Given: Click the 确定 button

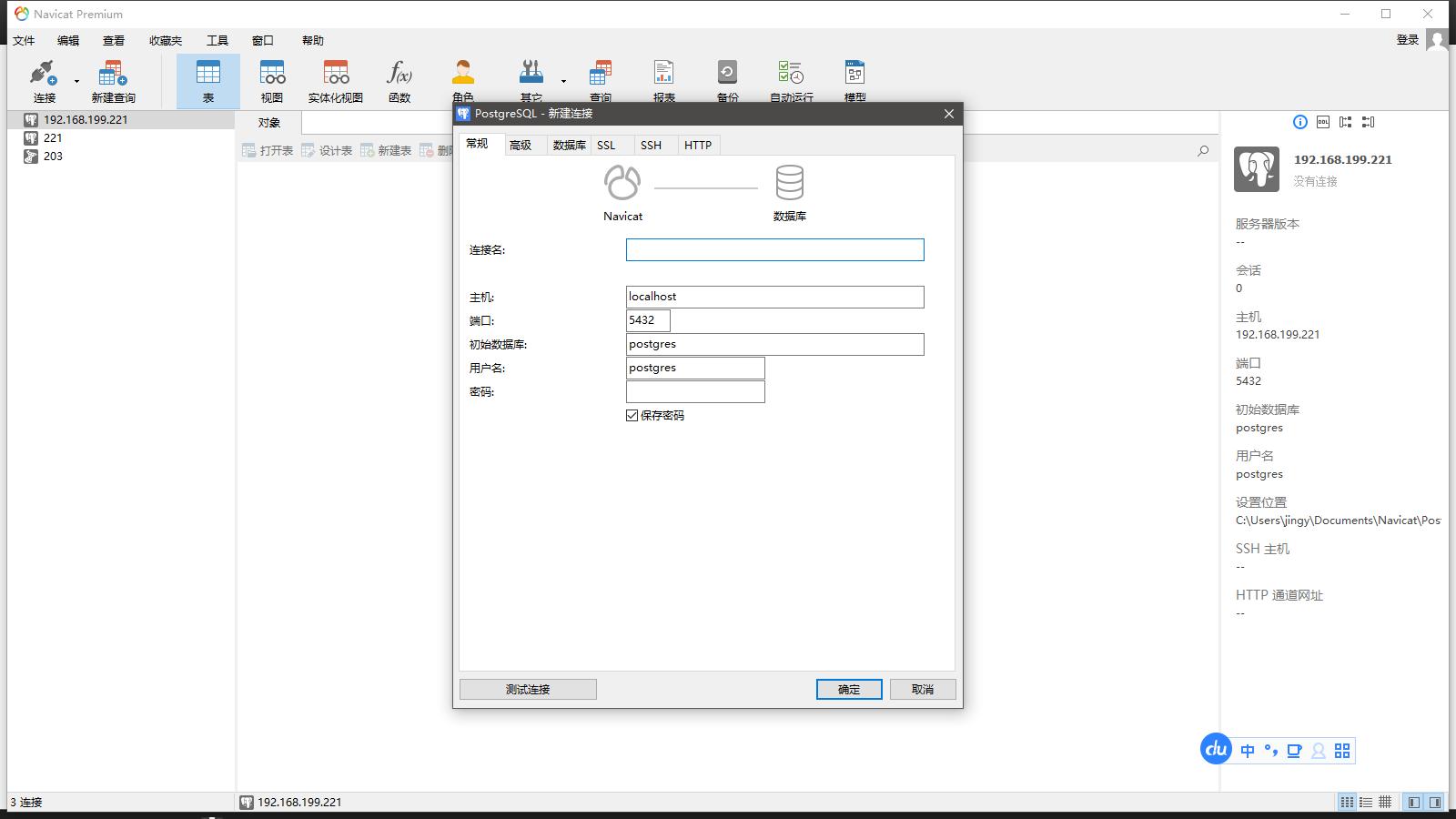Looking at the screenshot, I should pyautogui.click(x=849, y=689).
